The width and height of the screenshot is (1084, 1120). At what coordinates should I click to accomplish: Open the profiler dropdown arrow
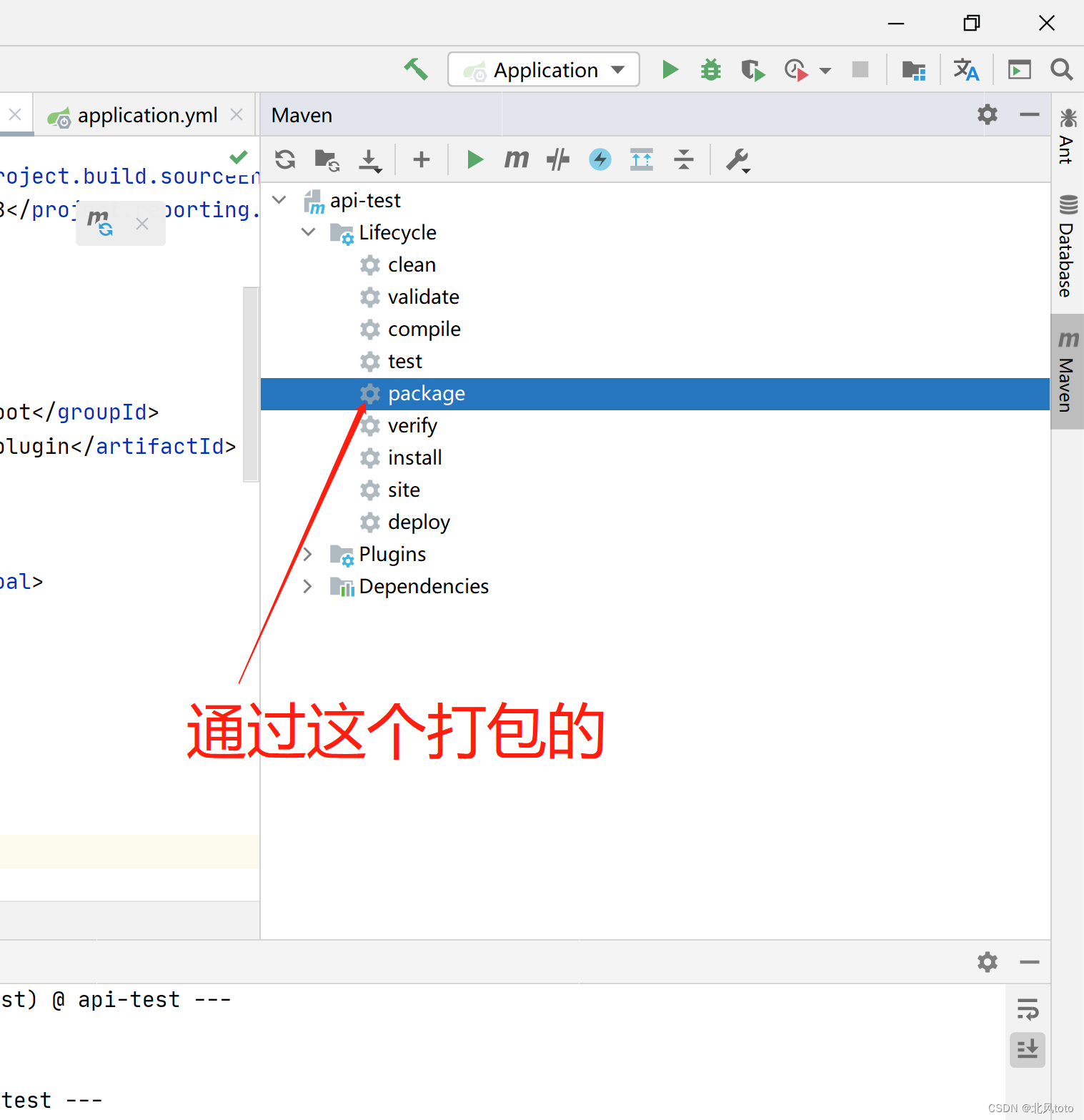pos(825,71)
